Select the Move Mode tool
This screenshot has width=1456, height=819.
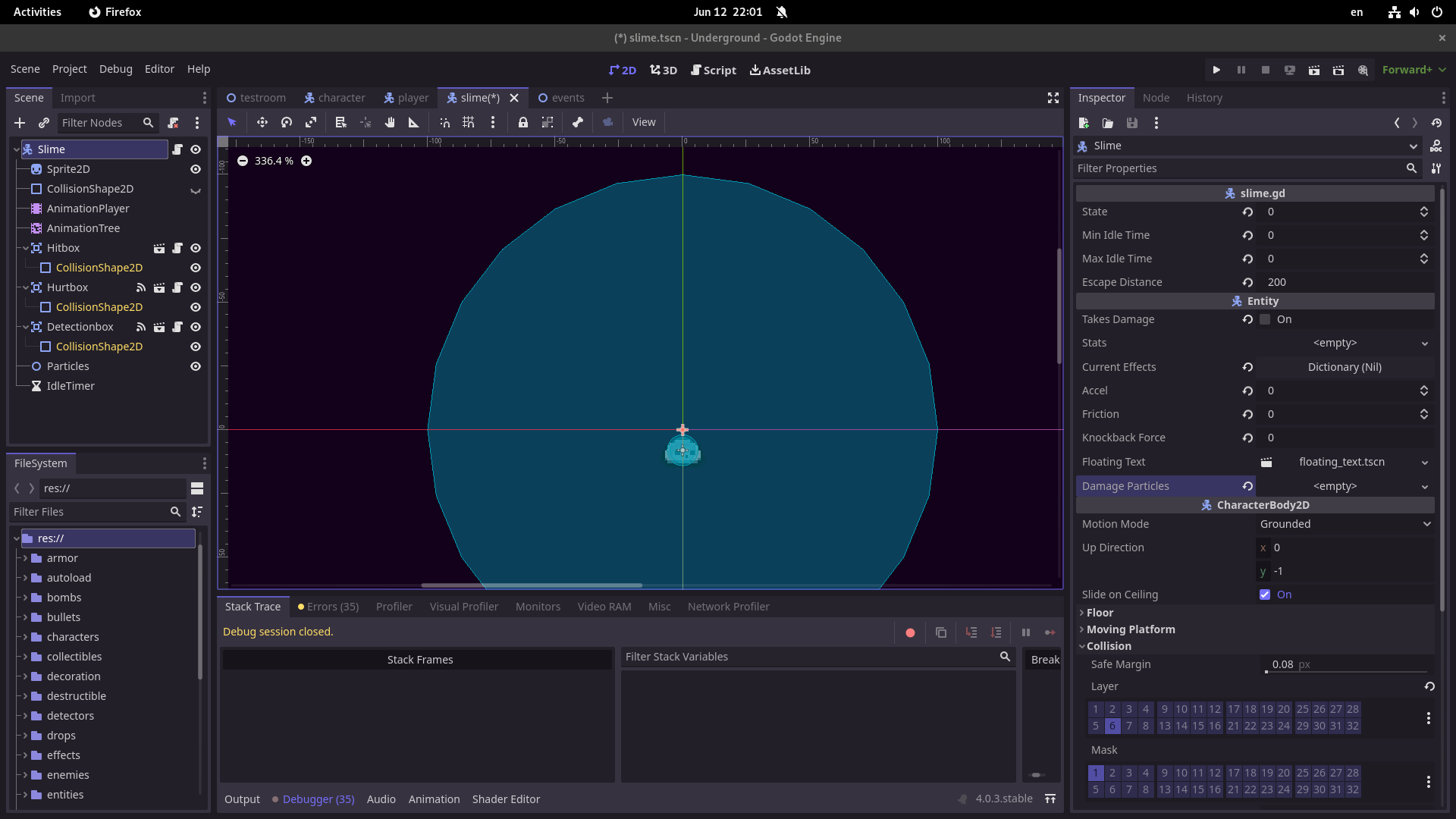pos(262,122)
